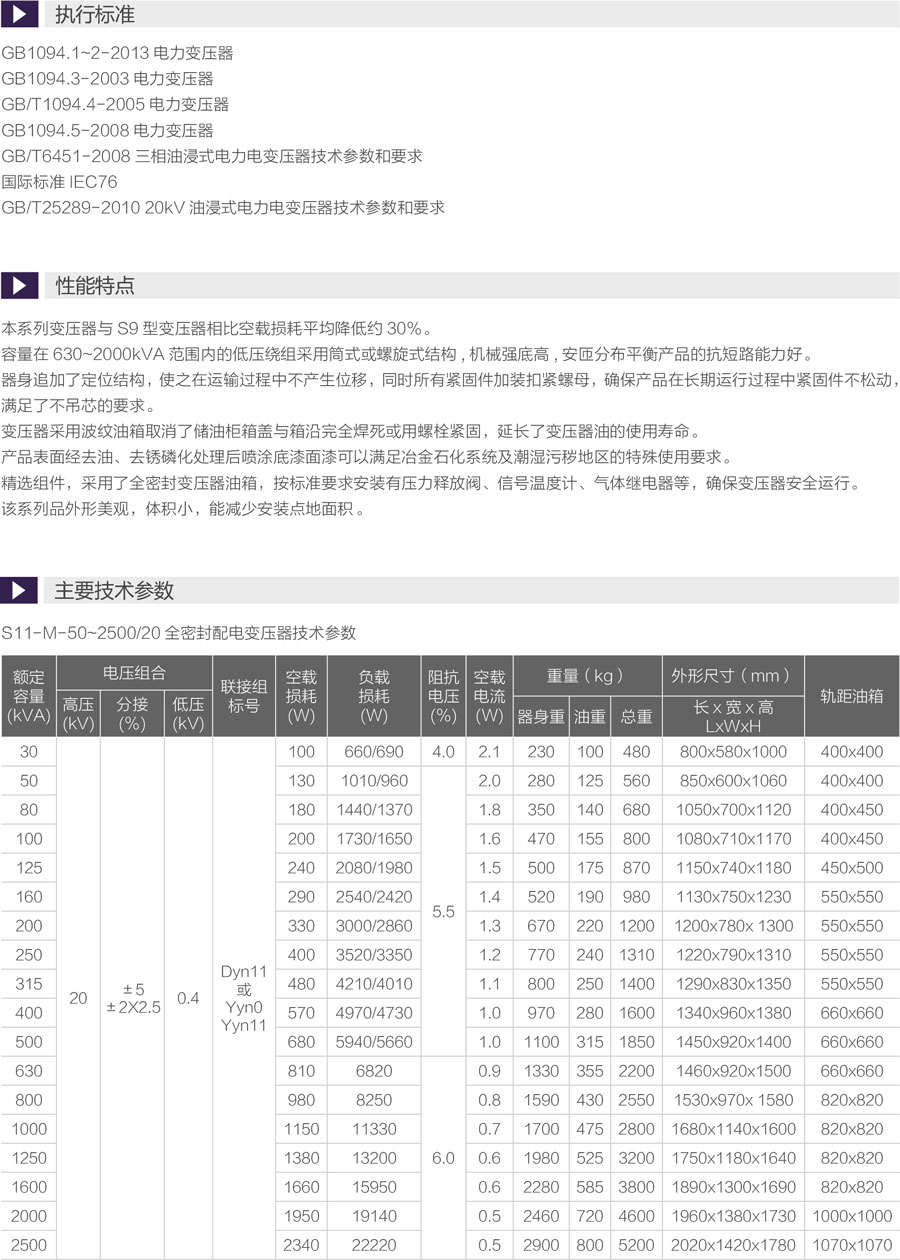Click the arrow icon beside 性能特点 heading
Screen dimensions: 900x1260
pos(18,285)
